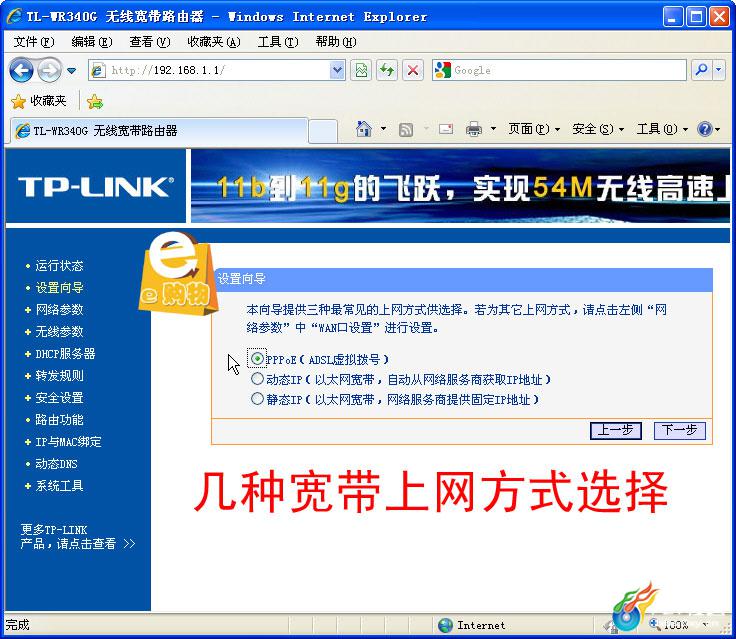The height and width of the screenshot is (639, 736).
Task: Open the search provider dropdown arrow
Action: pos(719,70)
